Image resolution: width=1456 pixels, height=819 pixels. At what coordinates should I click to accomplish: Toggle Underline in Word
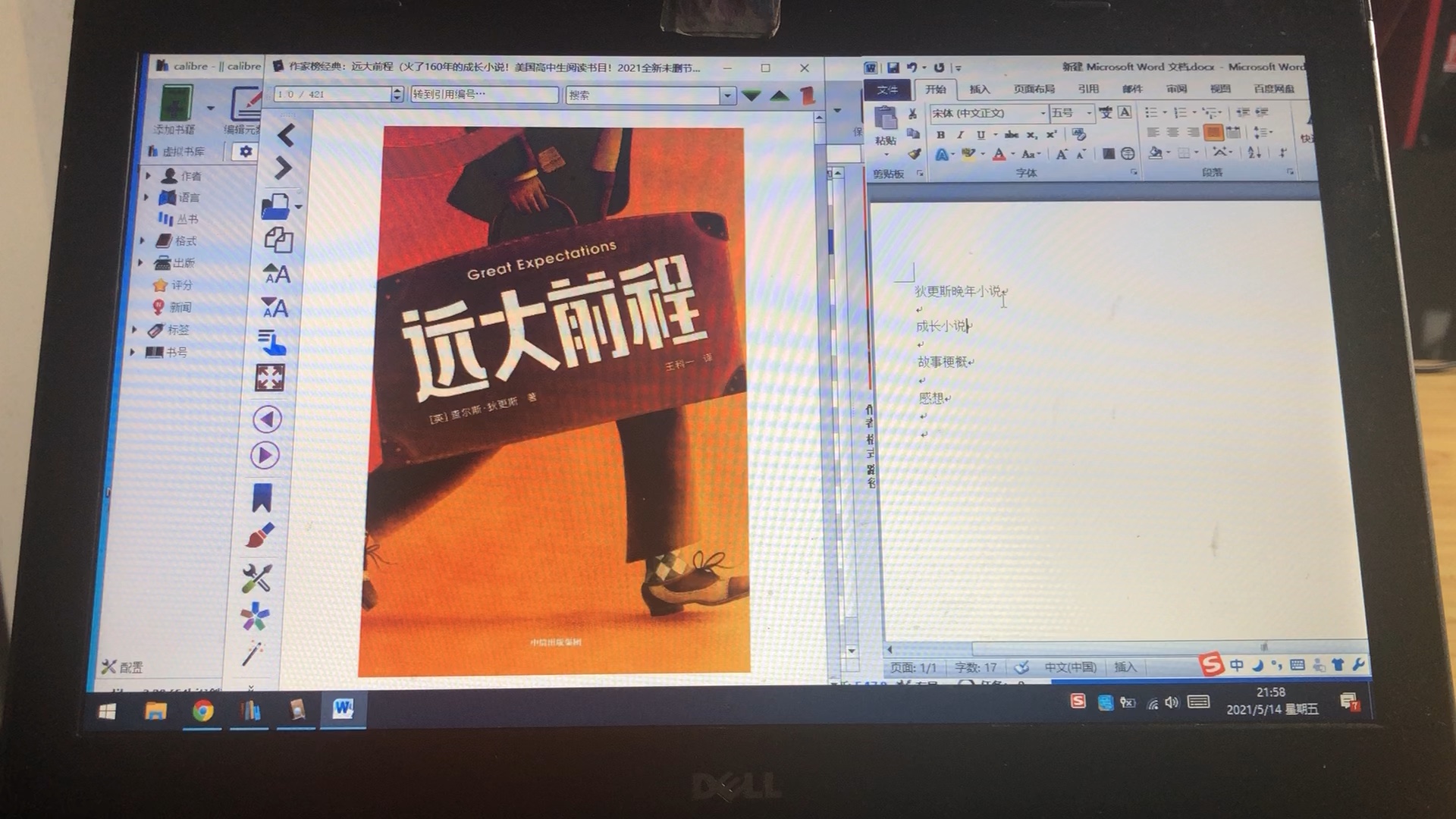(981, 135)
